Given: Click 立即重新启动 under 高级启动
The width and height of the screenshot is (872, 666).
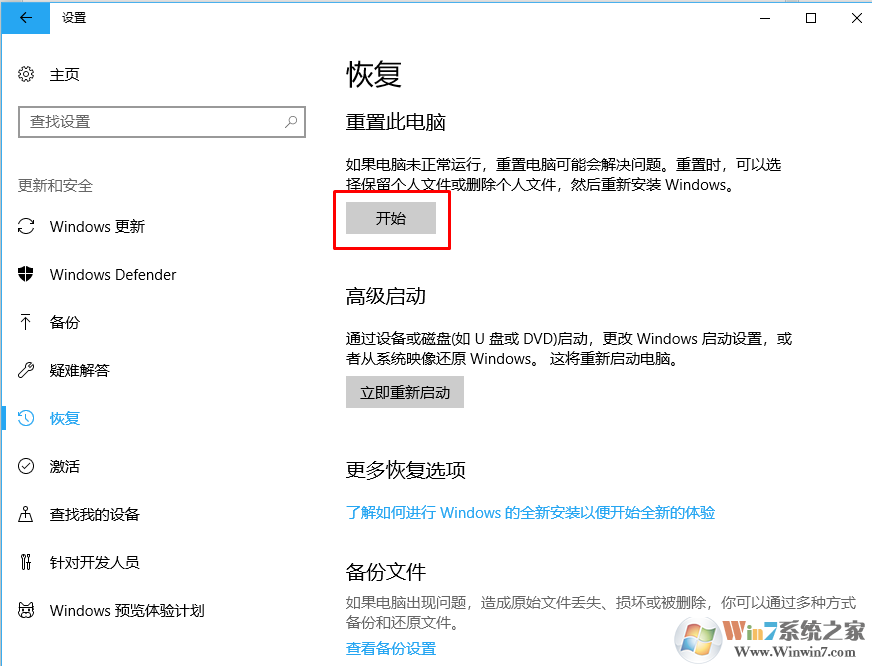Looking at the screenshot, I should pos(404,392).
